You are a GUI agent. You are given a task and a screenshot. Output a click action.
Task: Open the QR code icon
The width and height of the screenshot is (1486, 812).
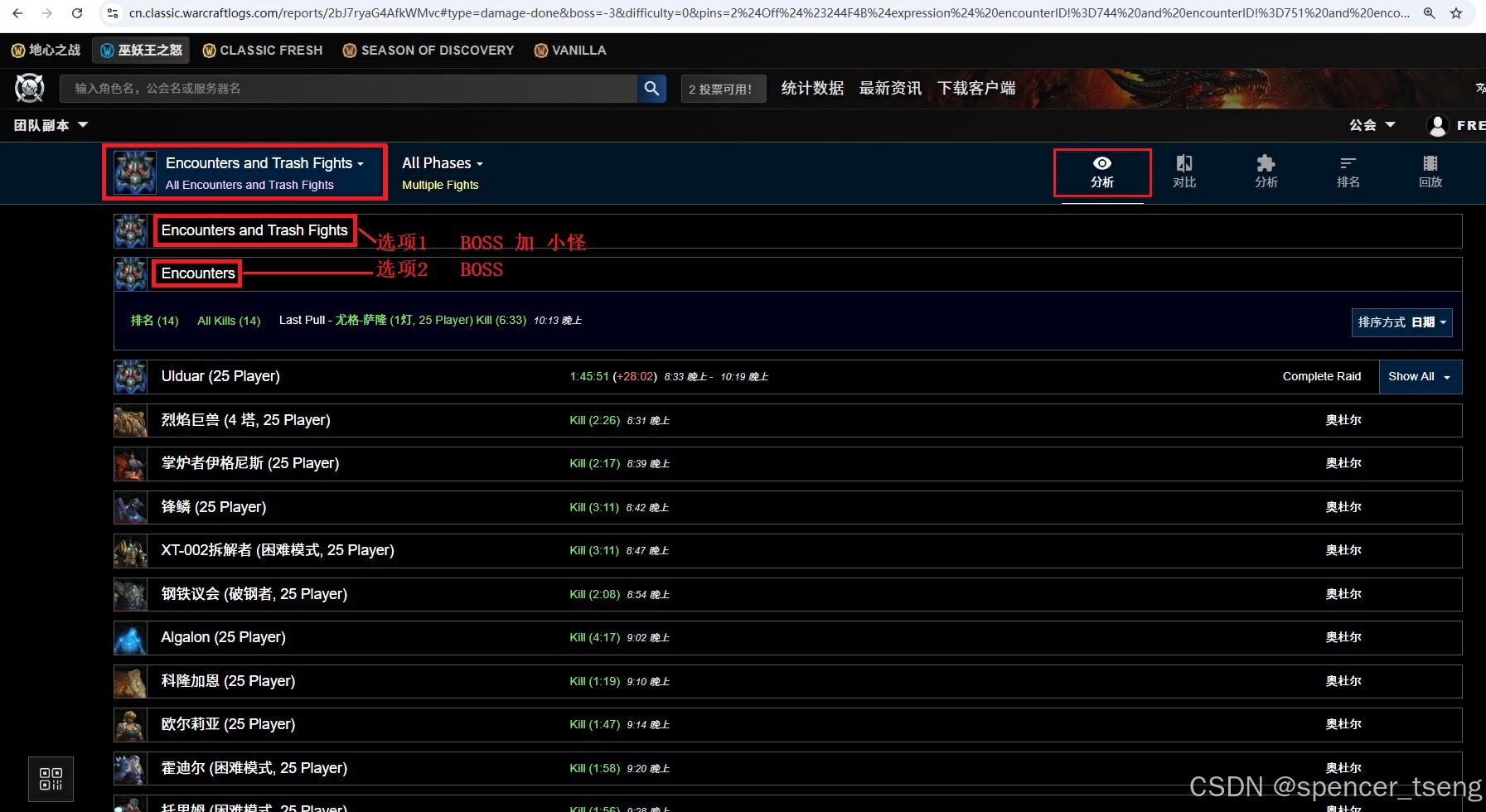(51, 779)
